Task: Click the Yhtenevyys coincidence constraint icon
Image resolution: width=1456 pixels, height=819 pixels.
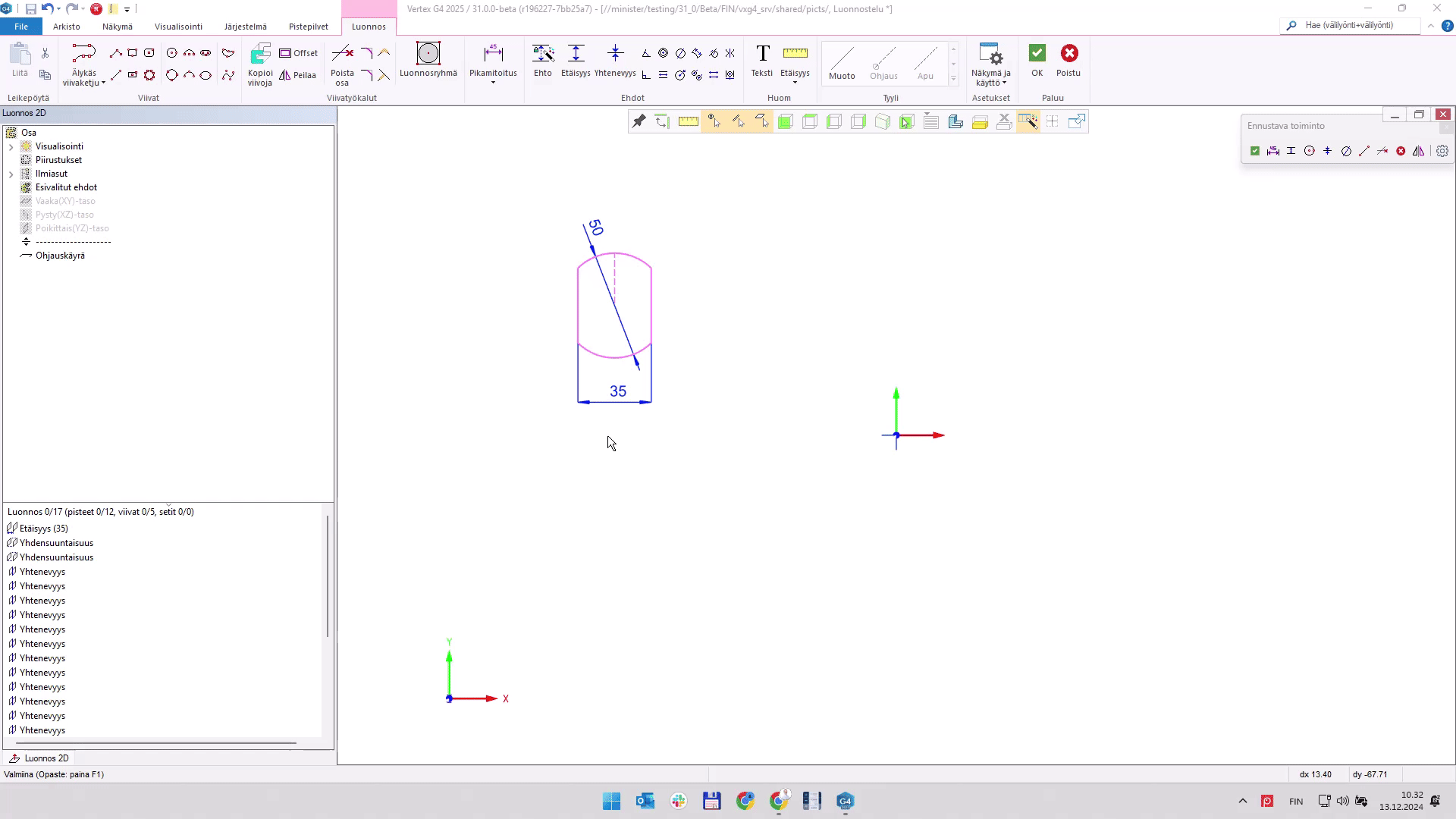Action: coord(615,54)
